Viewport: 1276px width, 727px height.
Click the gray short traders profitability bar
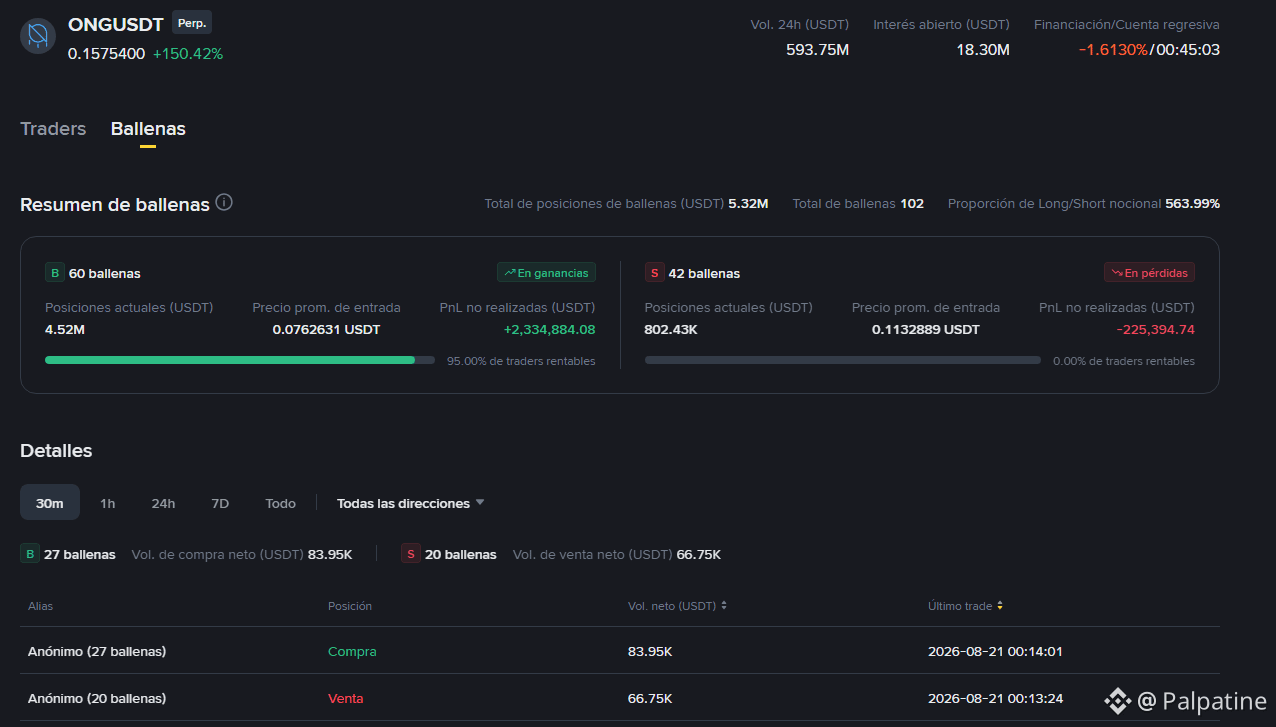pos(843,360)
